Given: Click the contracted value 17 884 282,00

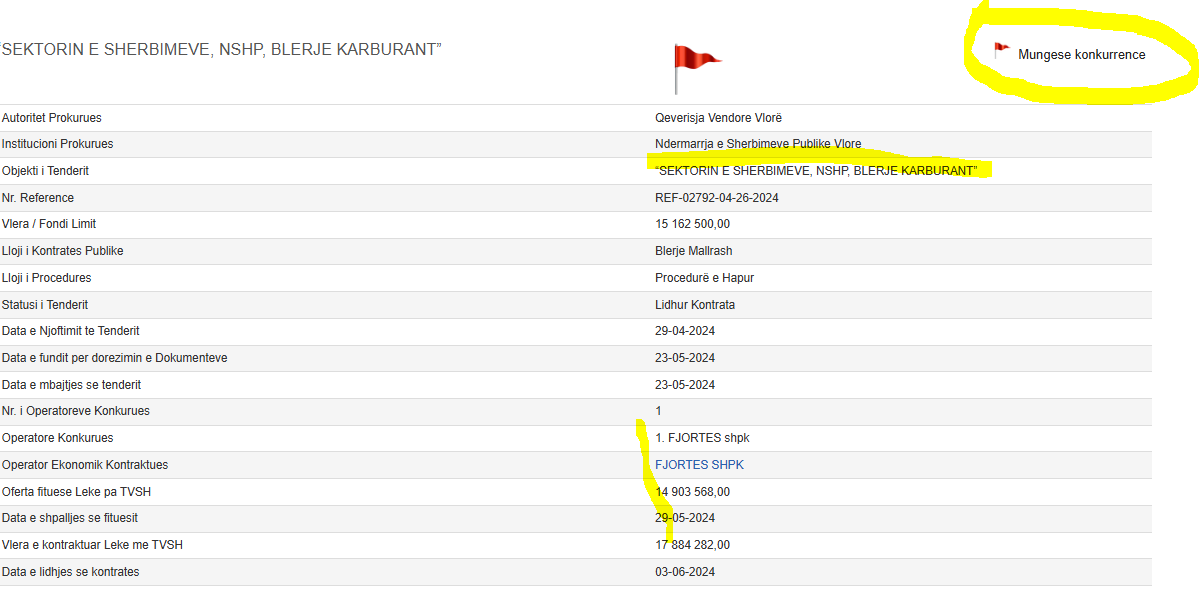Looking at the screenshot, I should 692,545.
